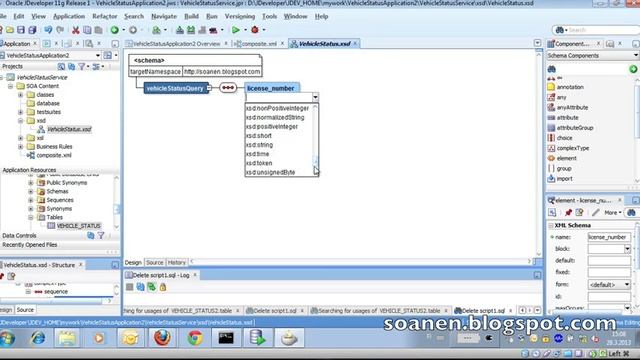
Task: Expand the classes folder
Action: (20, 95)
